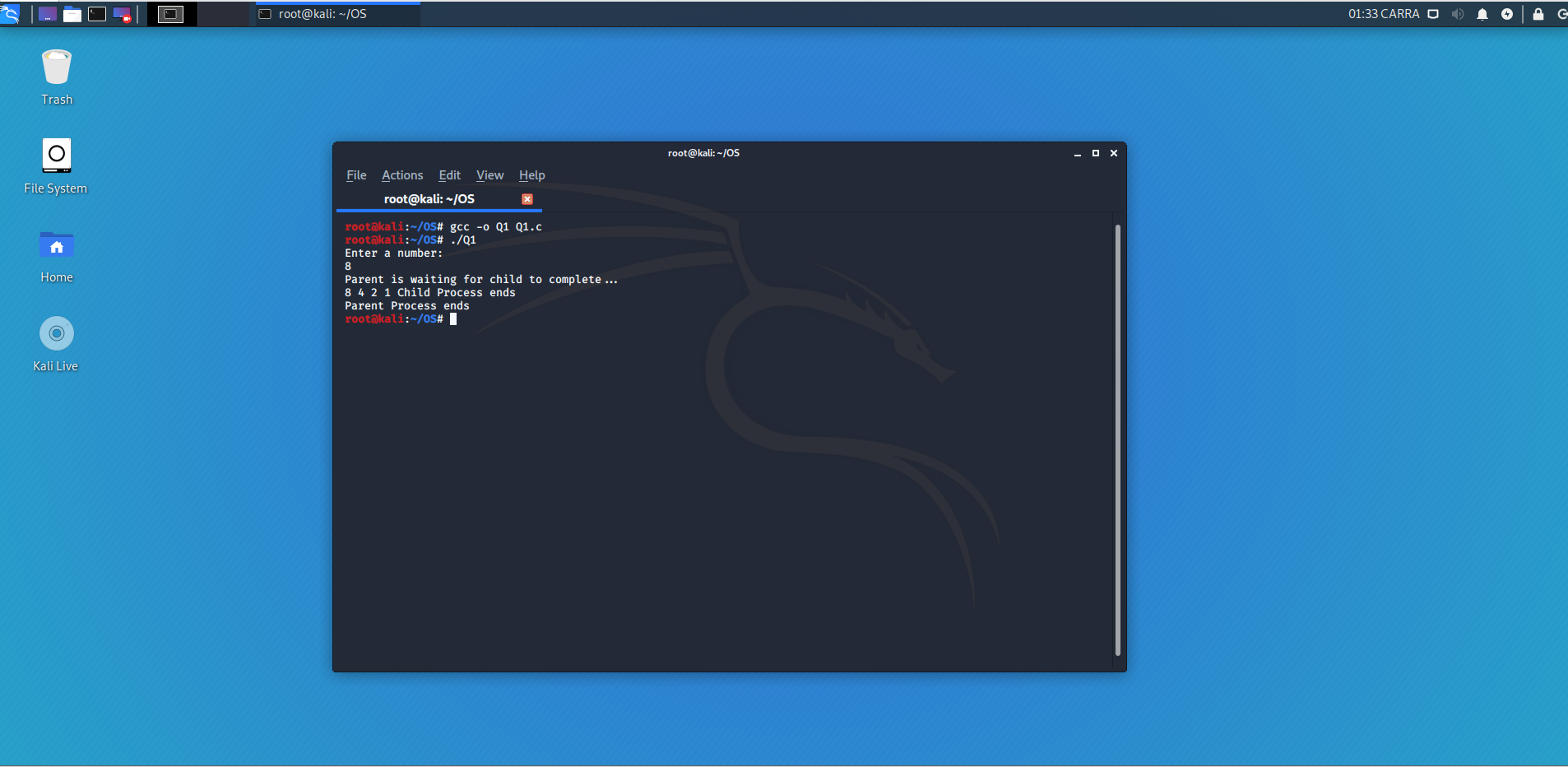
Task: Open the file manager from the panel
Action: point(72,14)
